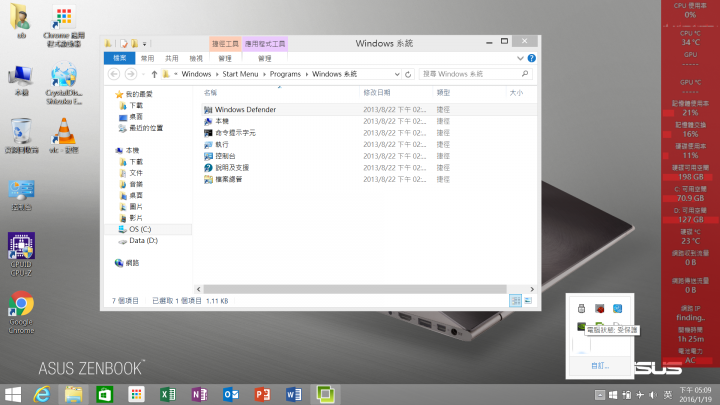The height and width of the screenshot is (405, 720).
Task: Click Windows in the address breadcrumb
Action: (x=196, y=74)
